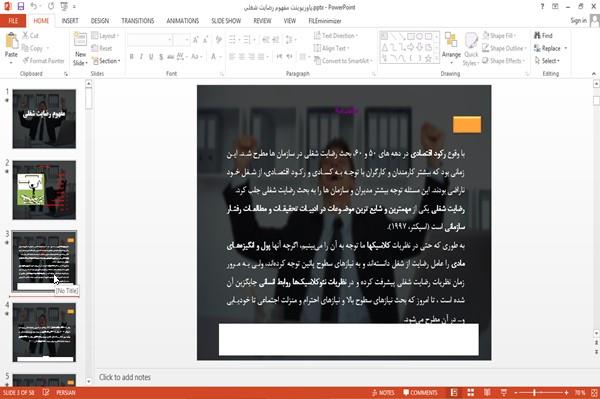
Task: Expand the Section dropdown
Action: point(106,61)
